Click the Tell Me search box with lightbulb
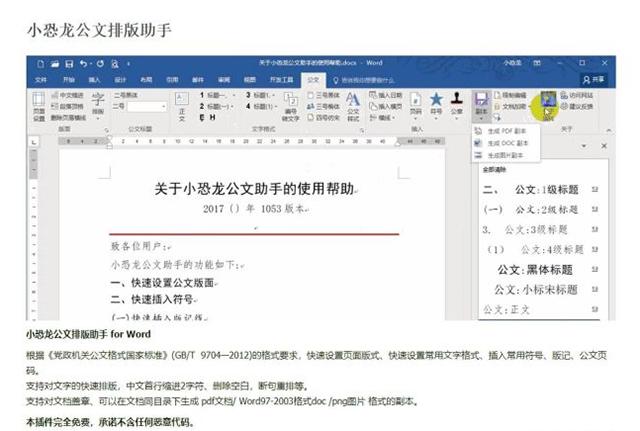Image resolution: width=640 pixels, height=431 pixels. click(x=364, y=80)
